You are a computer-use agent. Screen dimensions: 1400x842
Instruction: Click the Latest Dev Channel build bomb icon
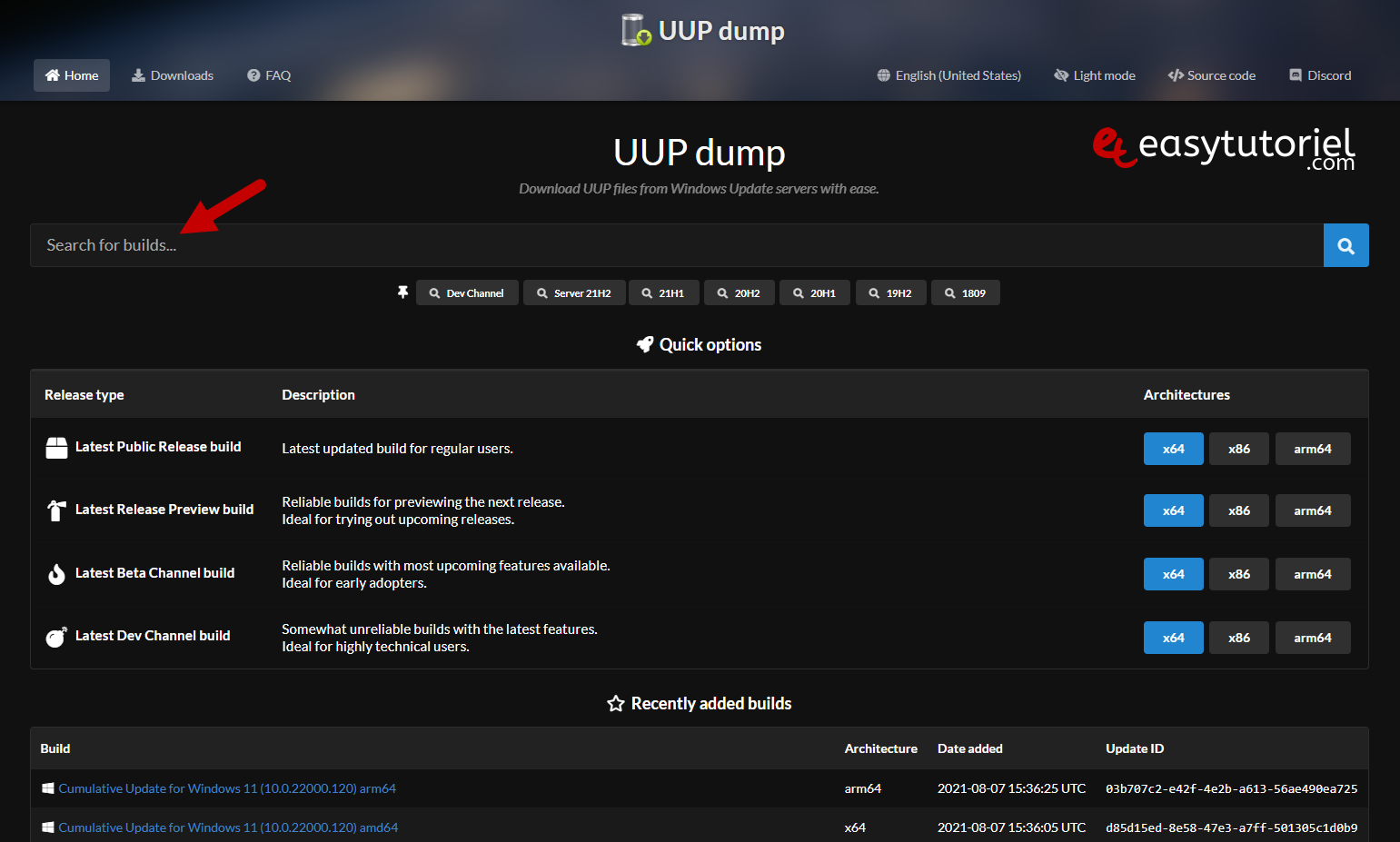56,637
